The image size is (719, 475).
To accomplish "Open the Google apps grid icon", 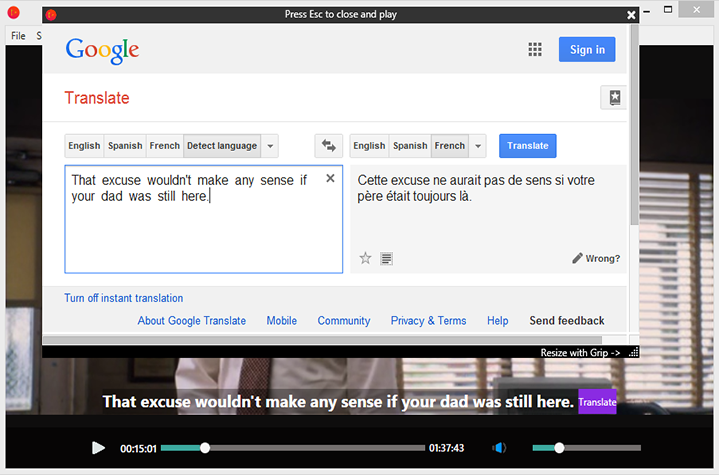I will coord(535,50).
